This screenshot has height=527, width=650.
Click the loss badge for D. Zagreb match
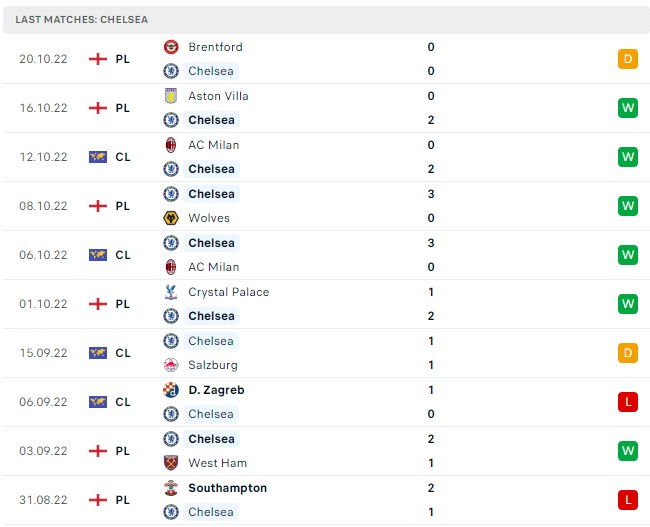pos(628,402)
